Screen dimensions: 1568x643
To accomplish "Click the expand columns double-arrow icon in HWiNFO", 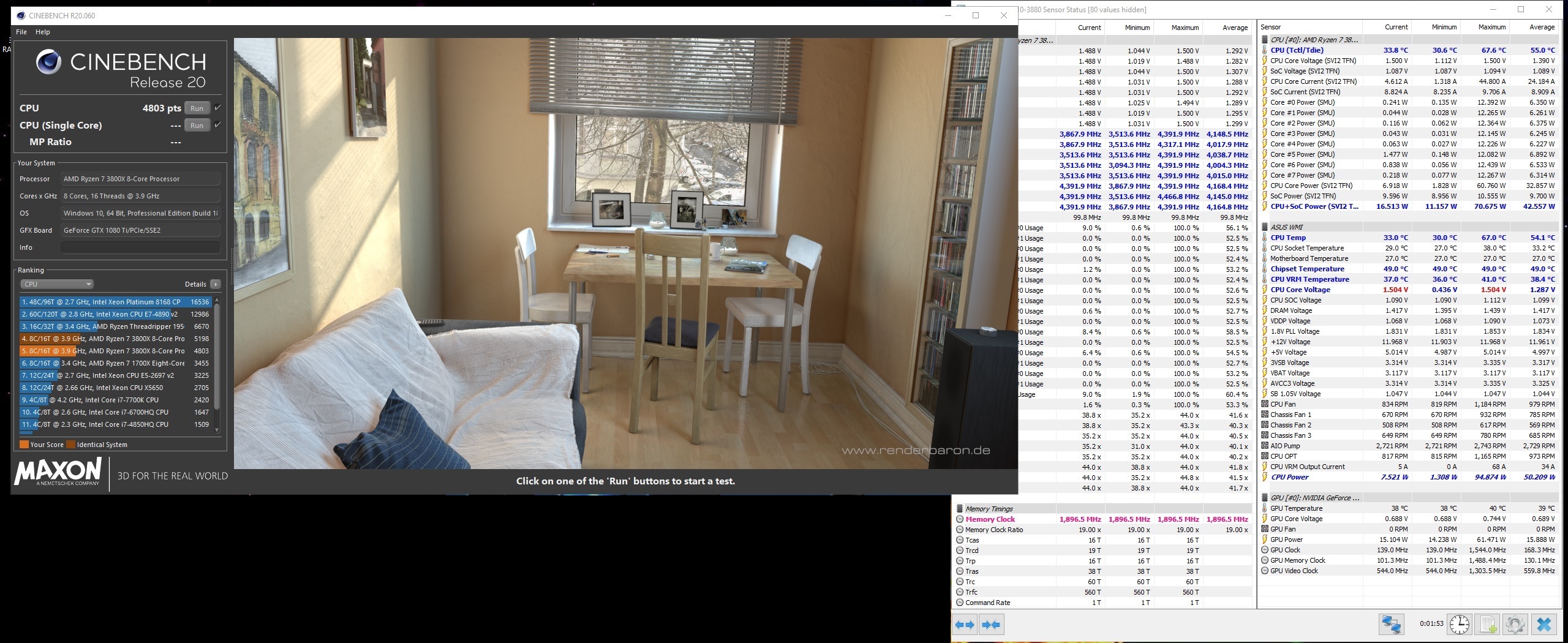I will [965, 625].
